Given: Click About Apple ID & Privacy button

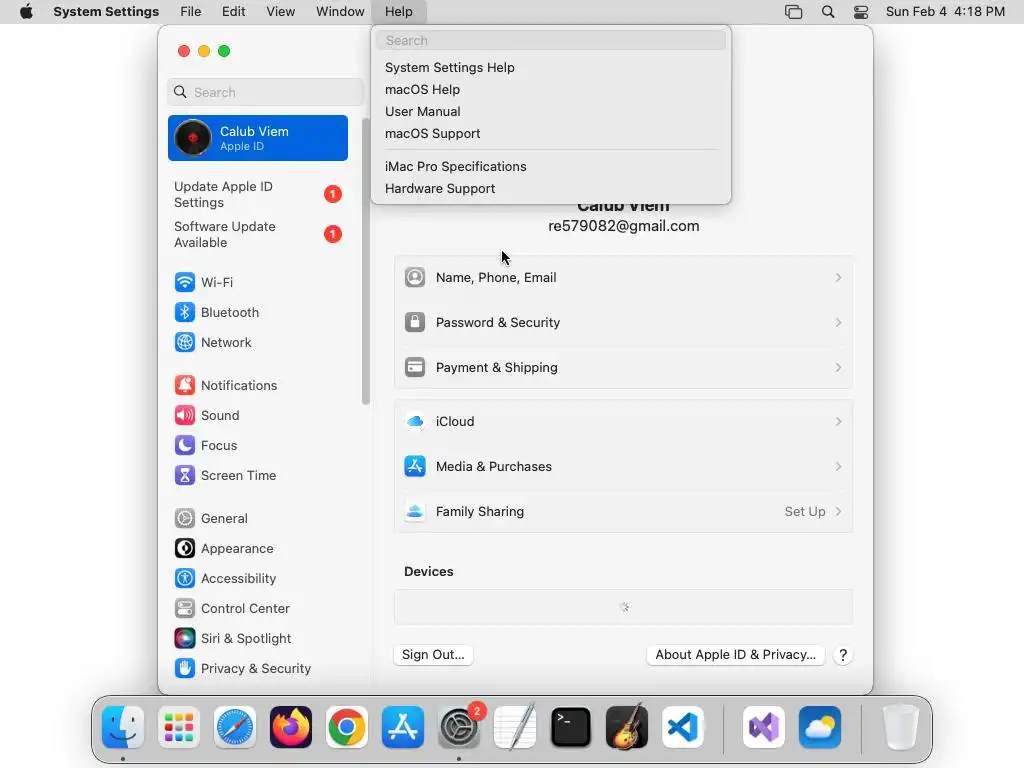Looking at the screenshot, I should [735, 655].
